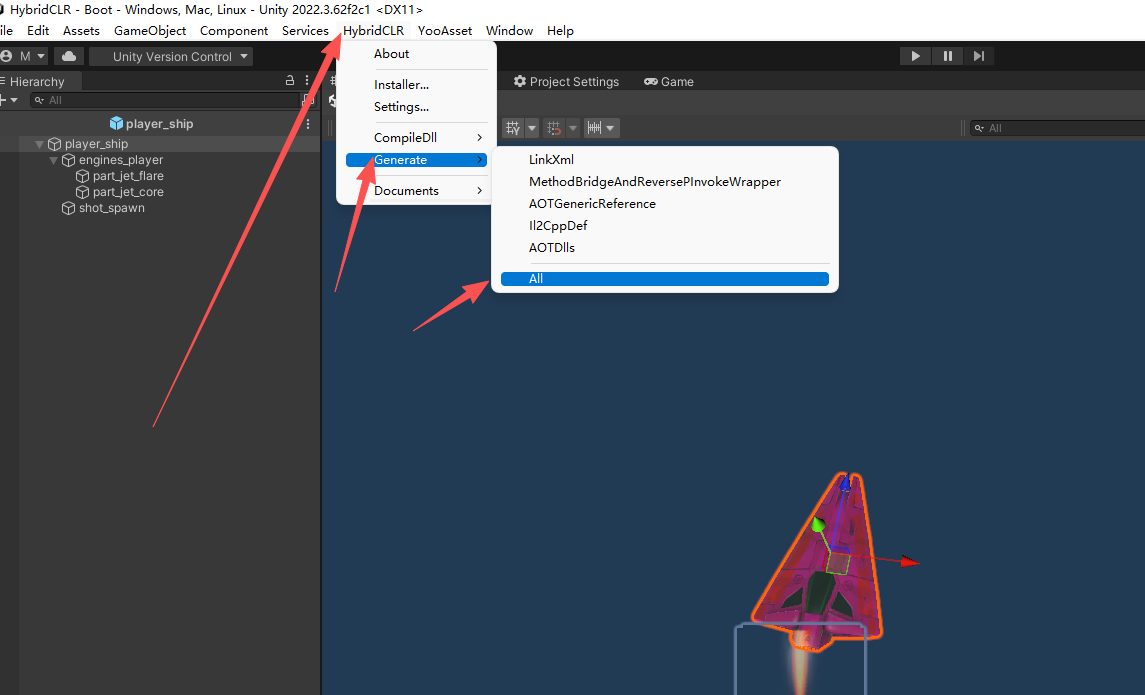Click the cube icon beside part_jet_core
This screenshot has width=1145, height=695.
83,192
